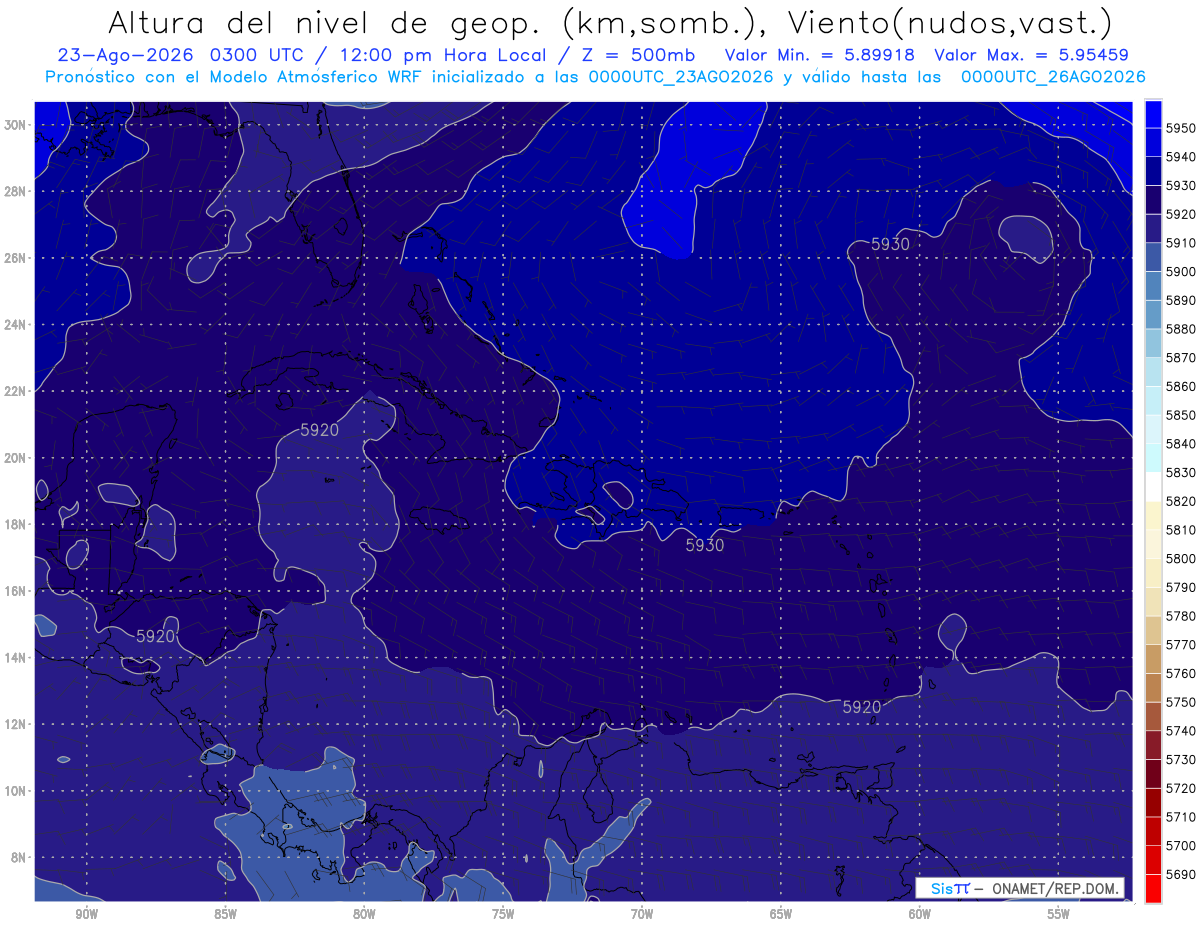Select the '0000UTC_23AGO2026' initialization time

(x=680, y=76)
